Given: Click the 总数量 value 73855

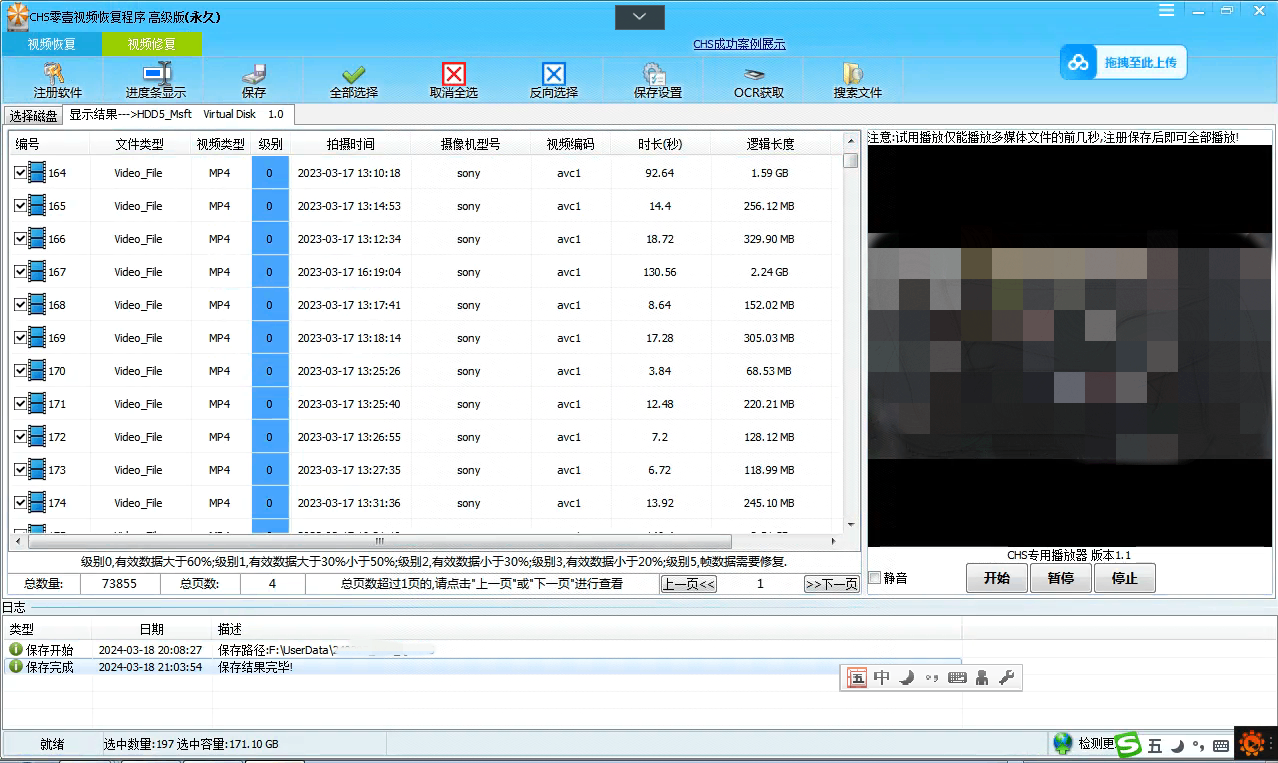Looking at the screenshot, I should (120, 584).
